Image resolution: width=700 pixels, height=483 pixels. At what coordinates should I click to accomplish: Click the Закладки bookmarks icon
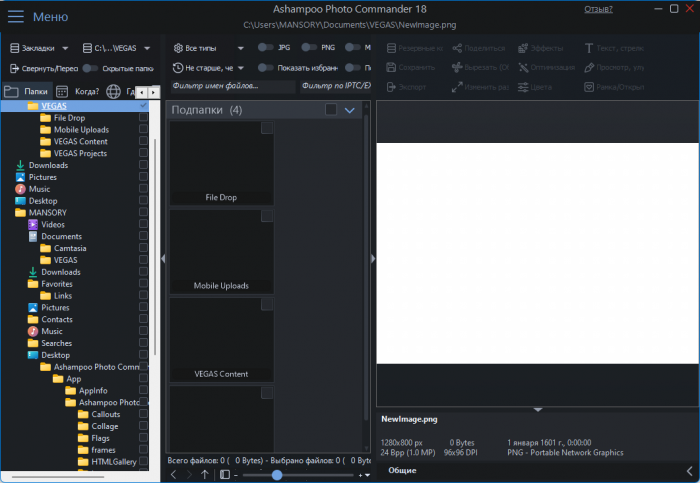pyautogui.click(x=15, y=48)
